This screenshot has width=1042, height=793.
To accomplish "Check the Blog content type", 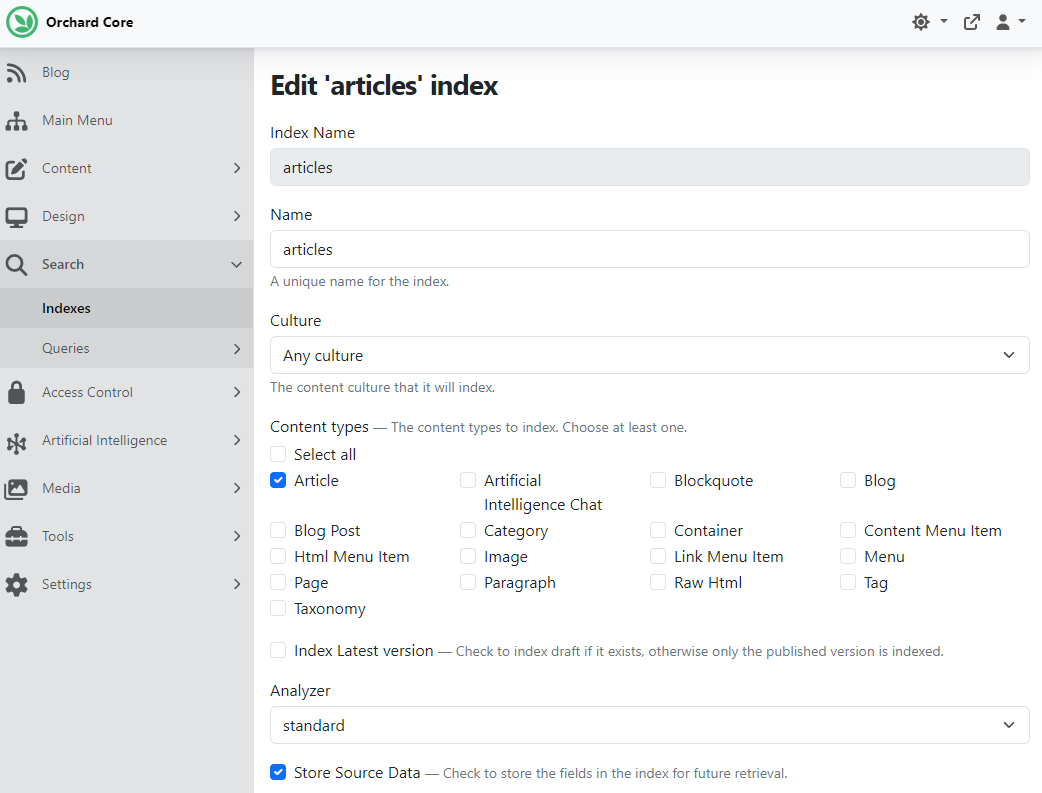I will pyautogui.click(x=848, y=480).
